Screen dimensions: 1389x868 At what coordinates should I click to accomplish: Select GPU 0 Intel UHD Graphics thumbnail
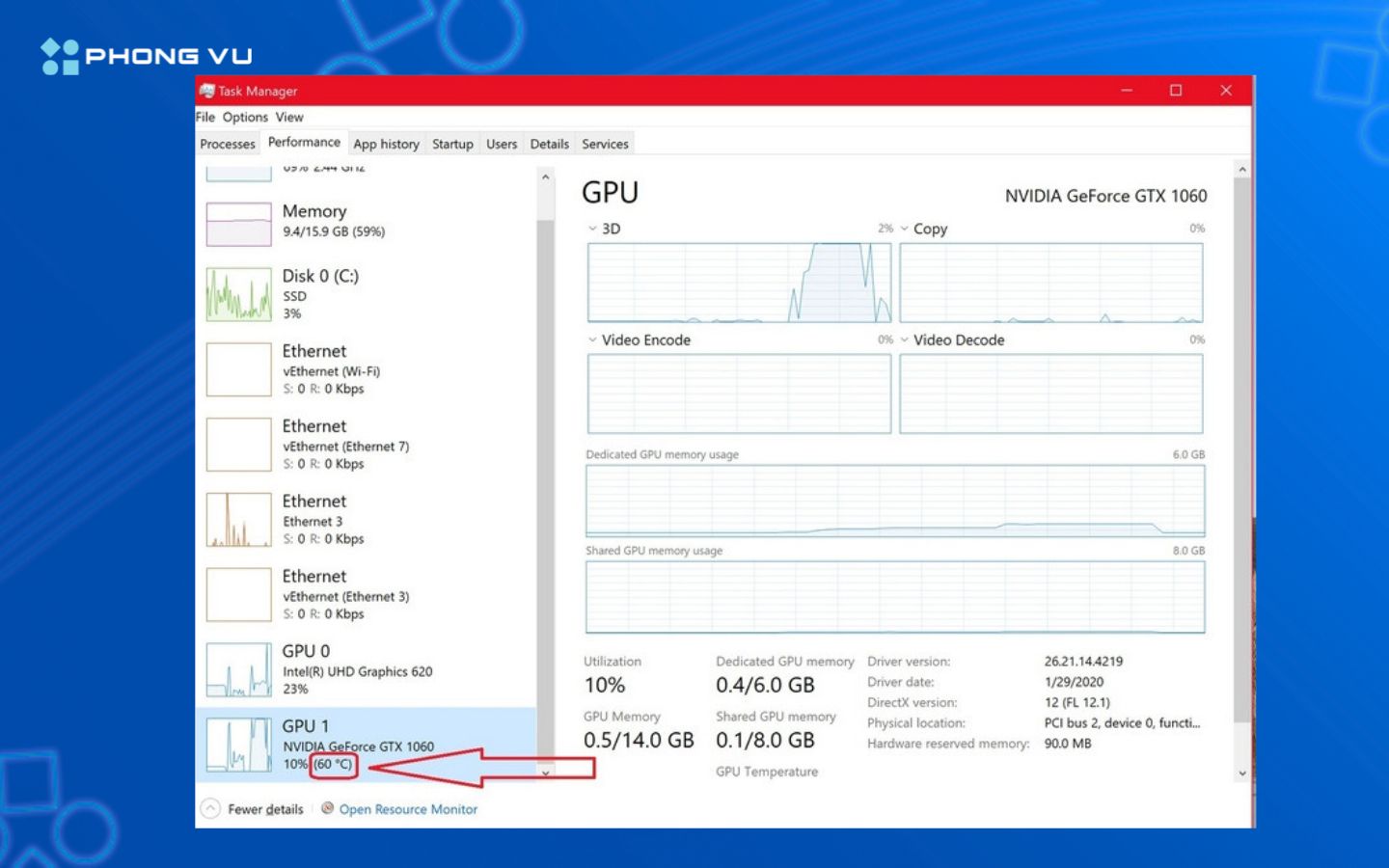238,669
